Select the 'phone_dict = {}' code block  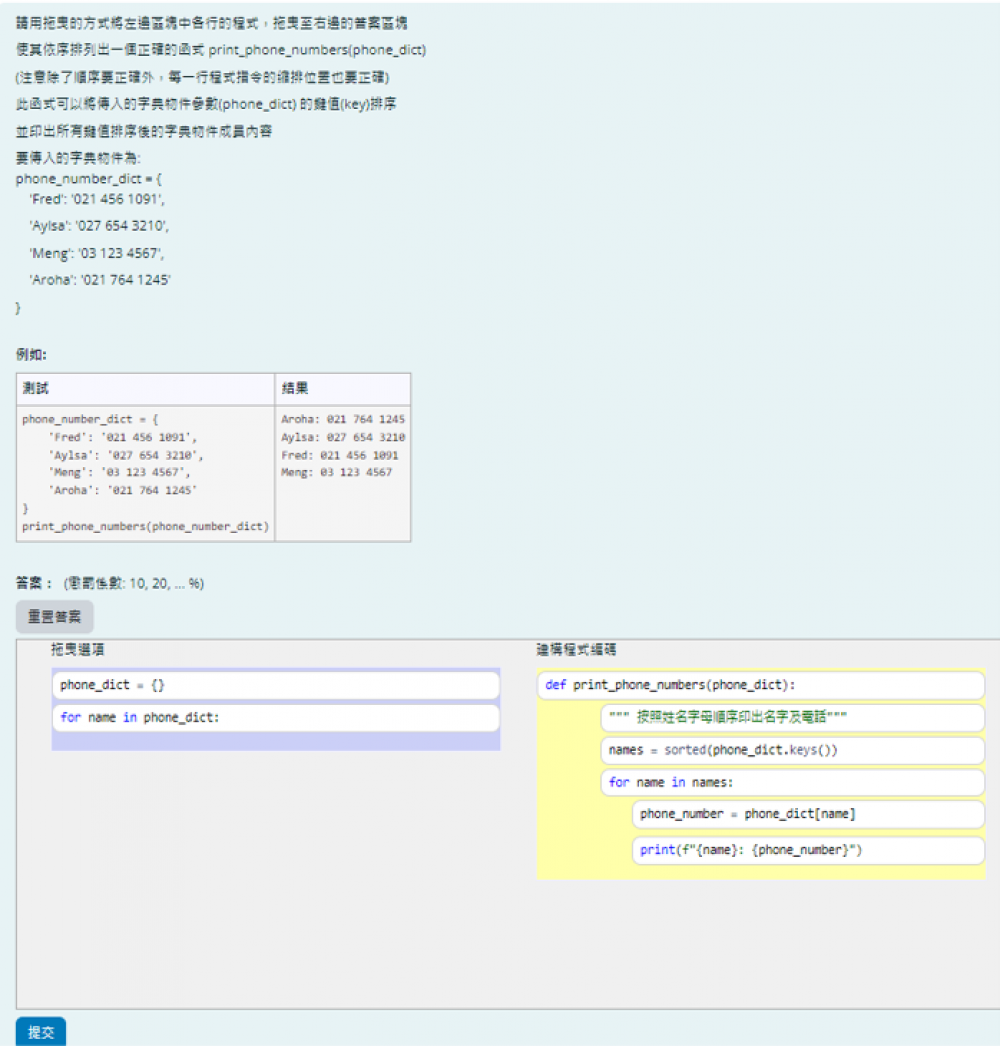click(x=275, y=685)
